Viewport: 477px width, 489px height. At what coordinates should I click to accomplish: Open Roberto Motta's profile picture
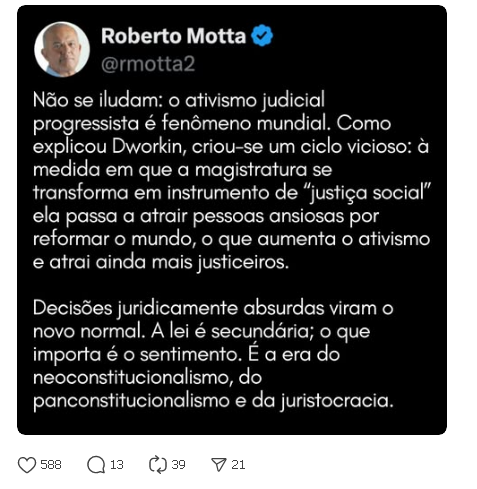pos(62,49)
